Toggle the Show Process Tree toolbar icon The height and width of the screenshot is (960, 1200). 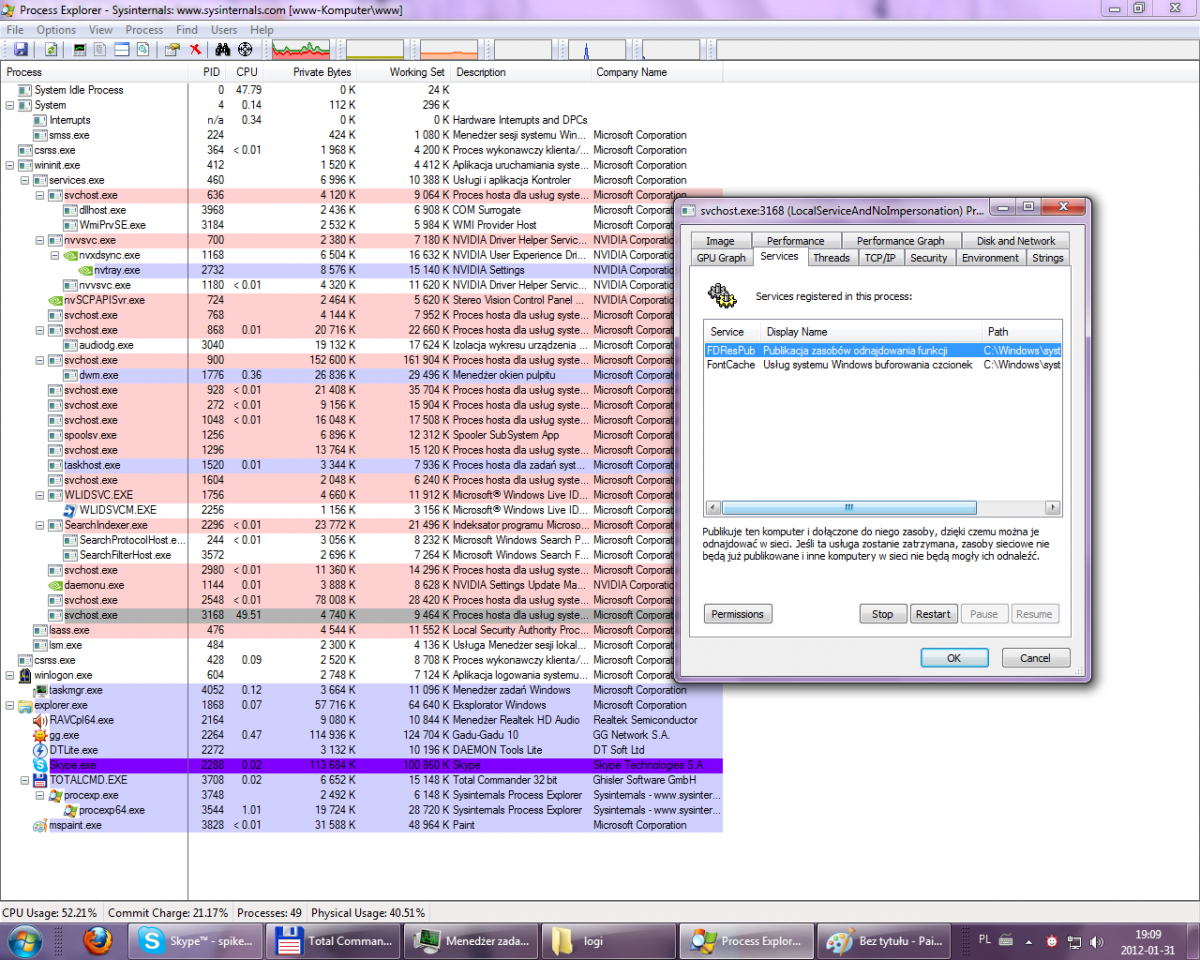(101, 49)
